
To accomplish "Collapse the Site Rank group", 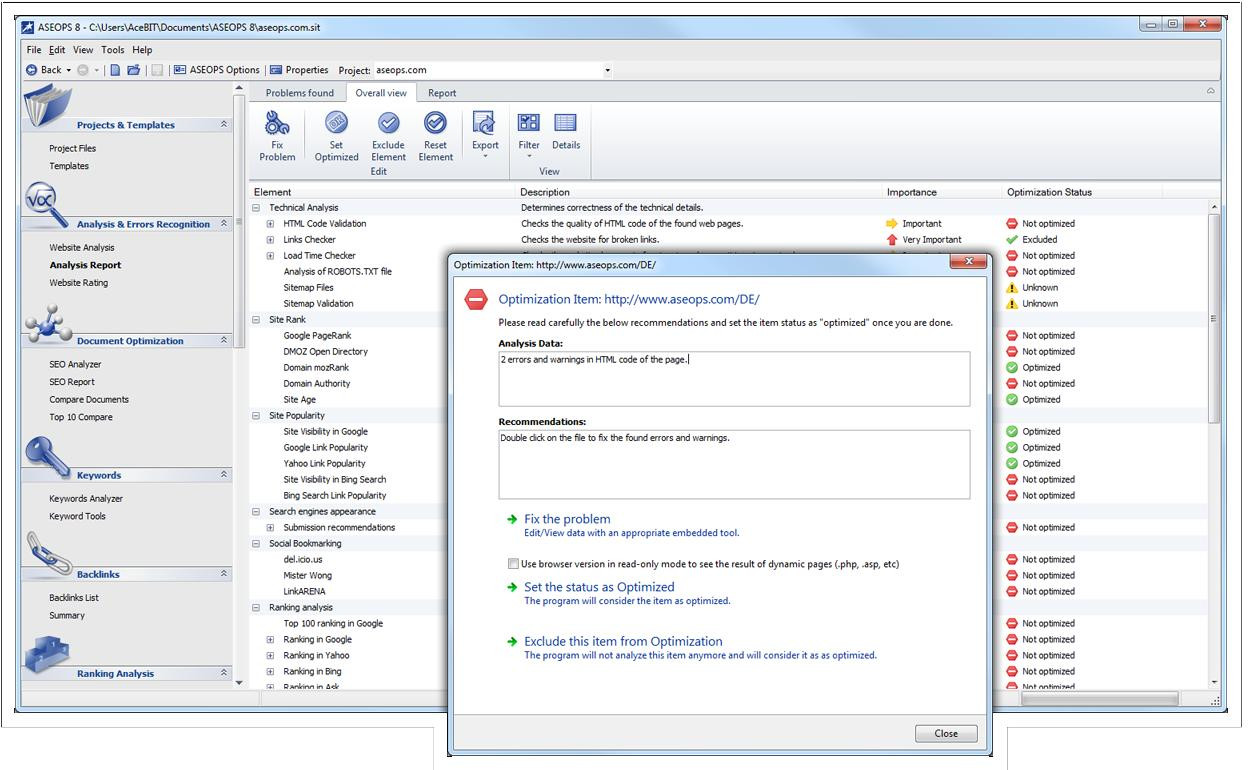I will (256, 320).
